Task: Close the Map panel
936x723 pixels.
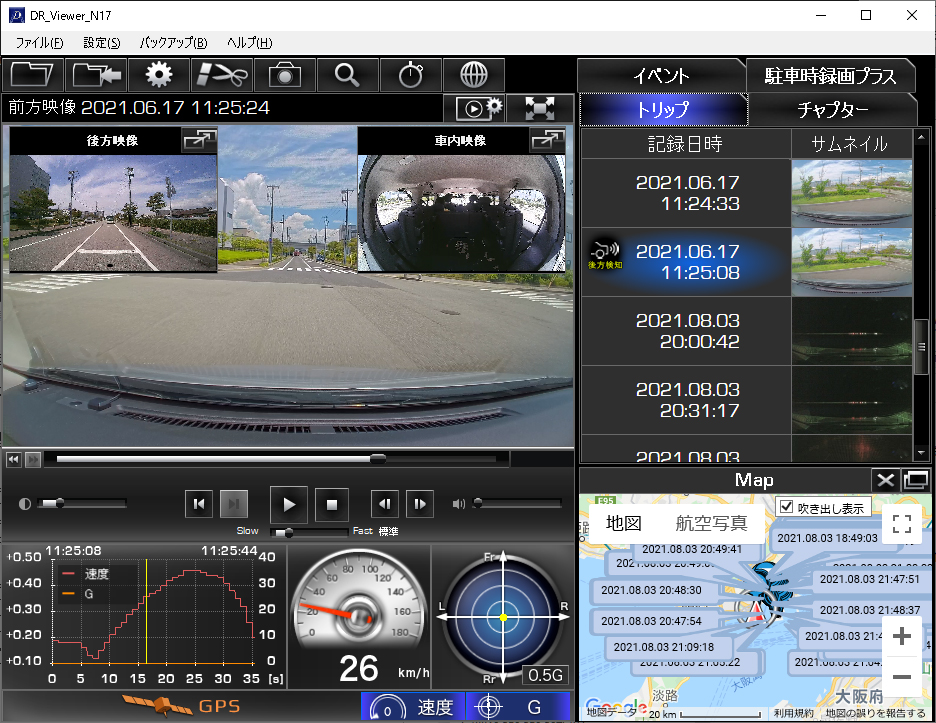Action: coord(886,480)
